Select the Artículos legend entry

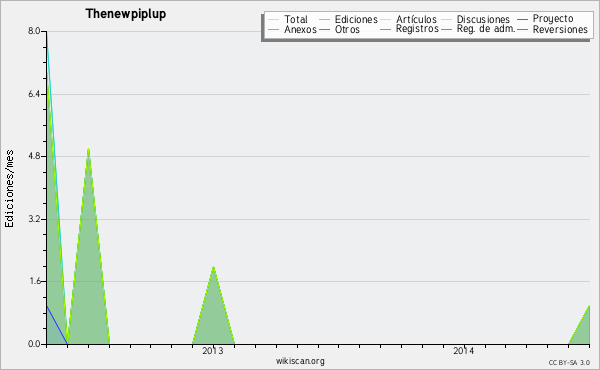(x=416, y=19)
